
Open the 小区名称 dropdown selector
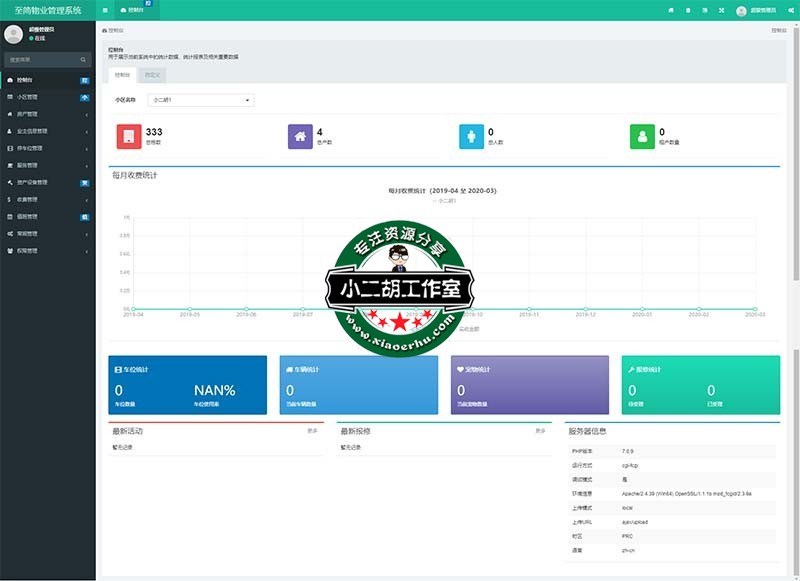click(201, 100)
